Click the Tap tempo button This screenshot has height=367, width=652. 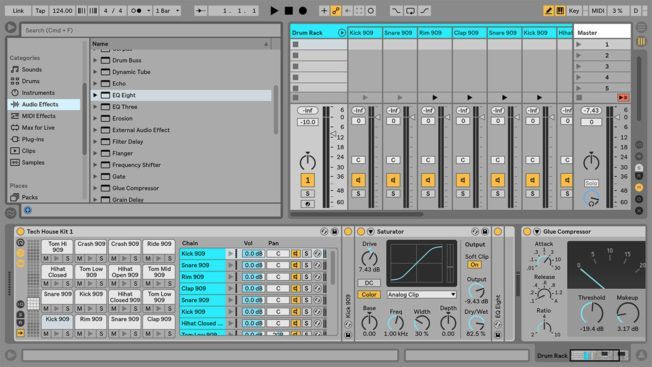point(40,11)
